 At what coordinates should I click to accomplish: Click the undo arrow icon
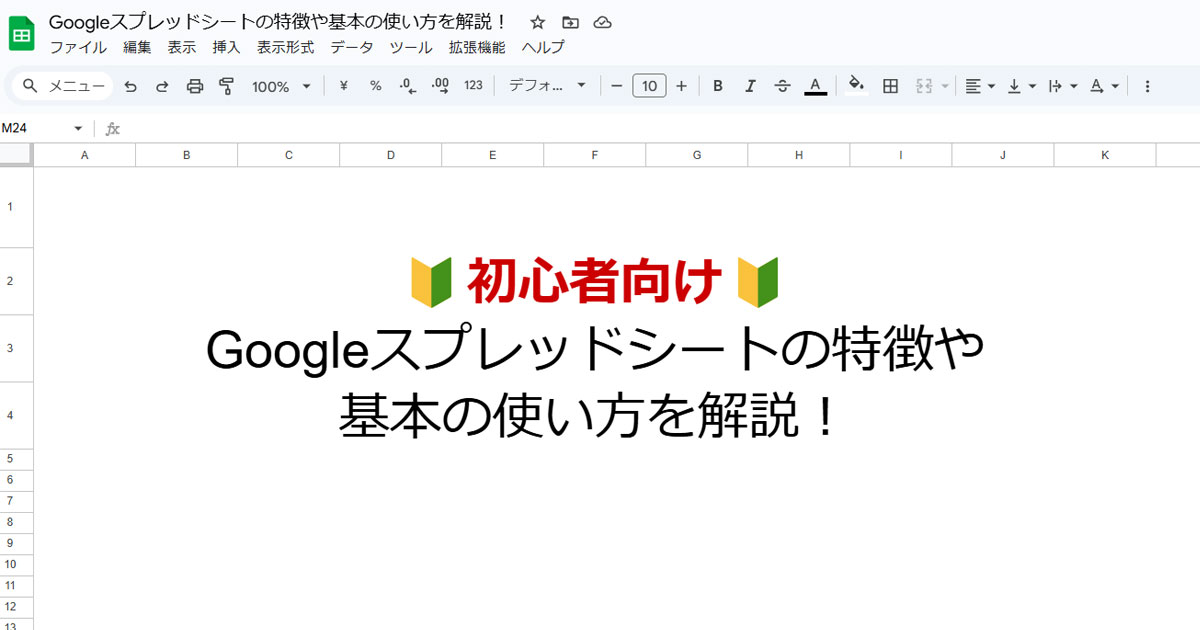130,86
